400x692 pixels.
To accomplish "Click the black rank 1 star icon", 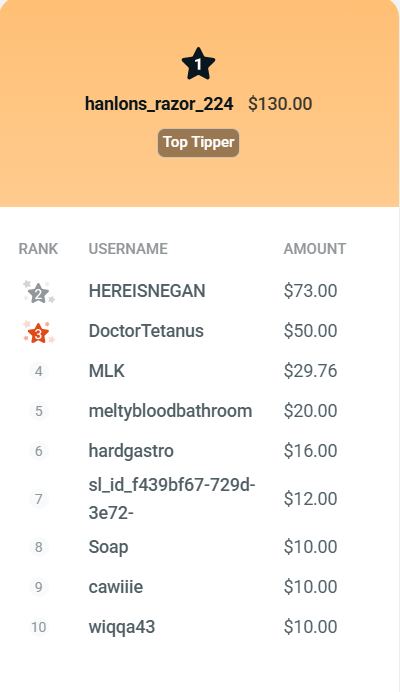I will pyautogui.click(x=198, y=64).
